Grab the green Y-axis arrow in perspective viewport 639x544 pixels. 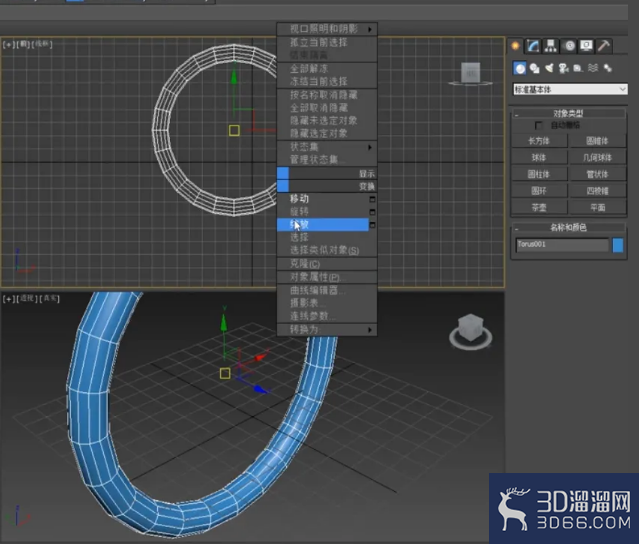pos(224,322)
